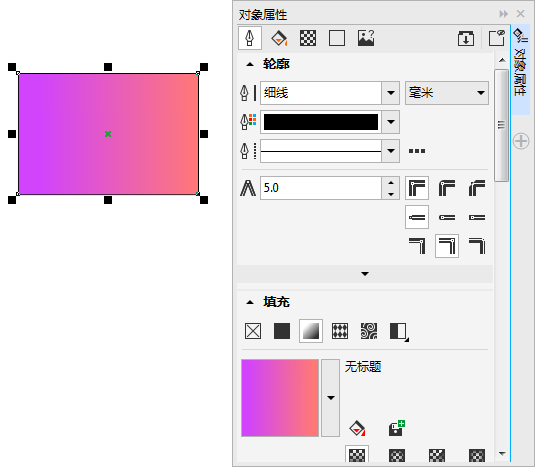Select mitered corners option
The height and width of the screenshot is (467, 535).
pos(417,188)
